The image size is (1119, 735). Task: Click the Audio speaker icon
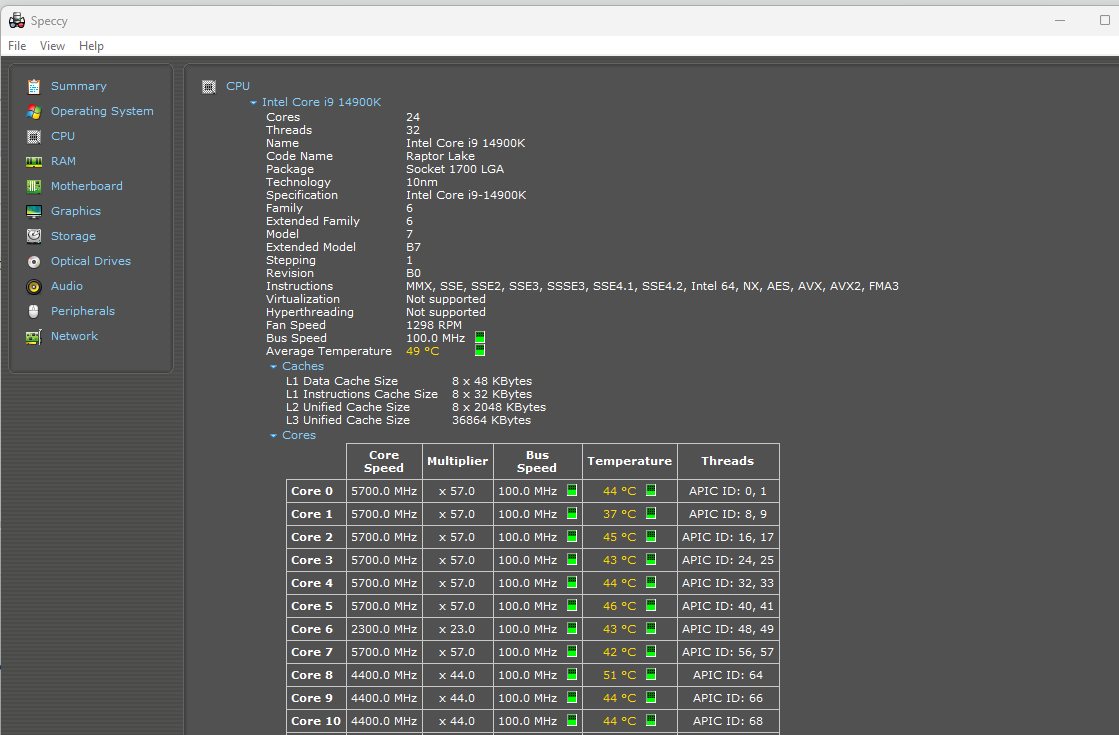point(34,287)
